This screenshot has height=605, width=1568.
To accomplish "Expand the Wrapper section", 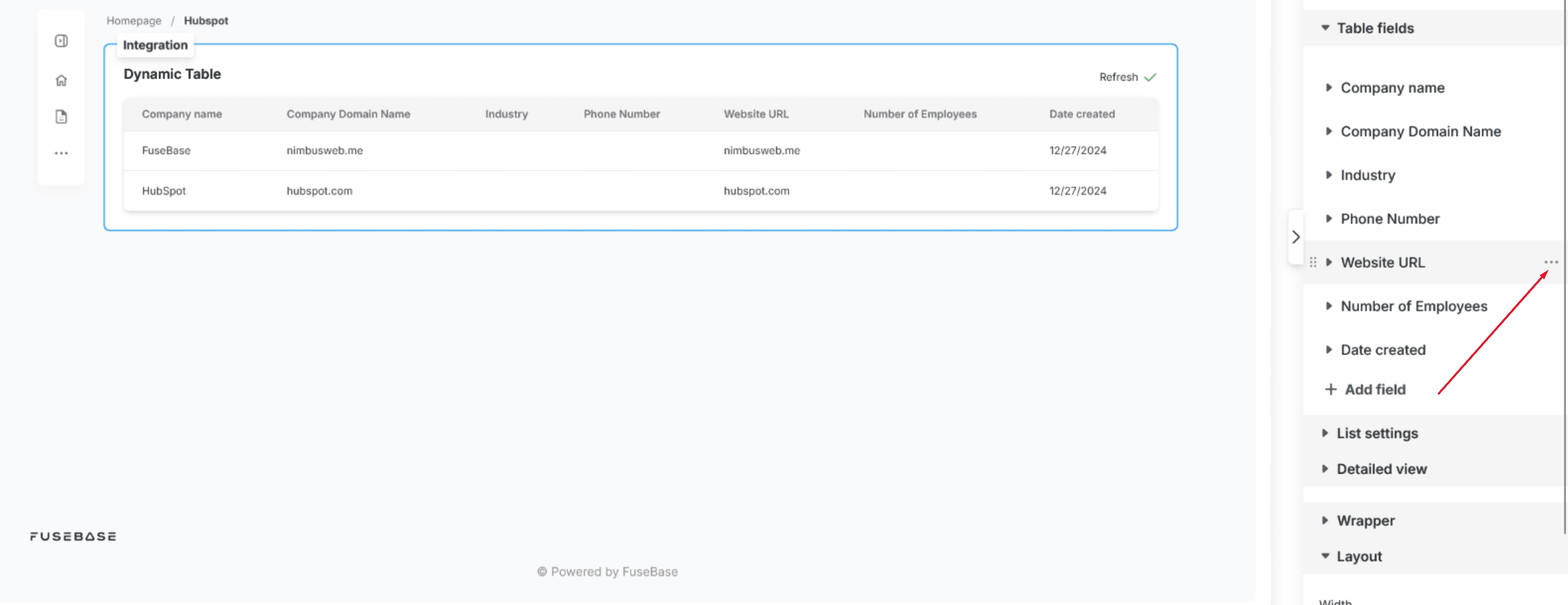I will click(1325, 520).
